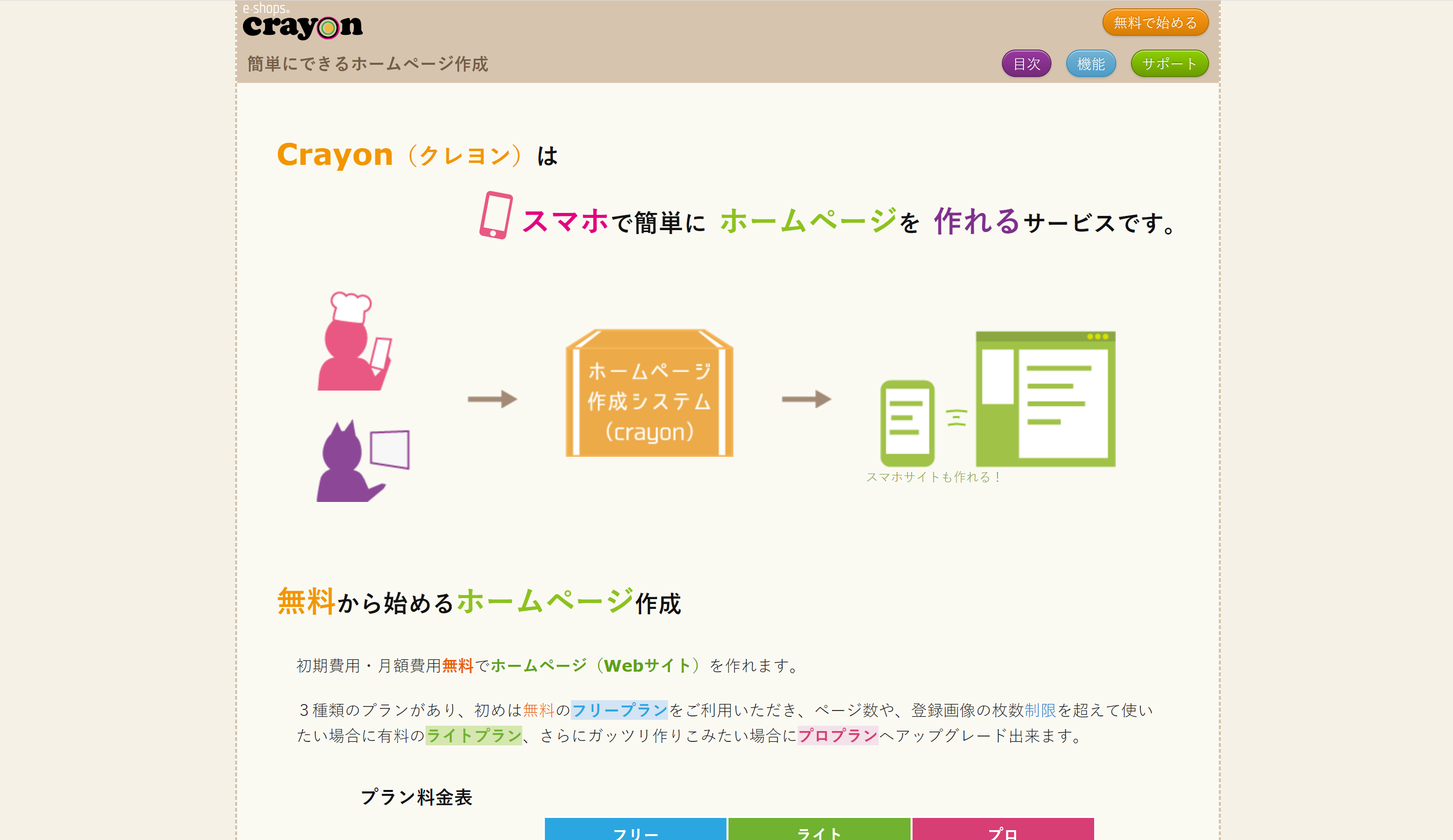Screen dimensions: 1453x840
Task: Click the second arrow before green devices
Action: click(806, 399)
